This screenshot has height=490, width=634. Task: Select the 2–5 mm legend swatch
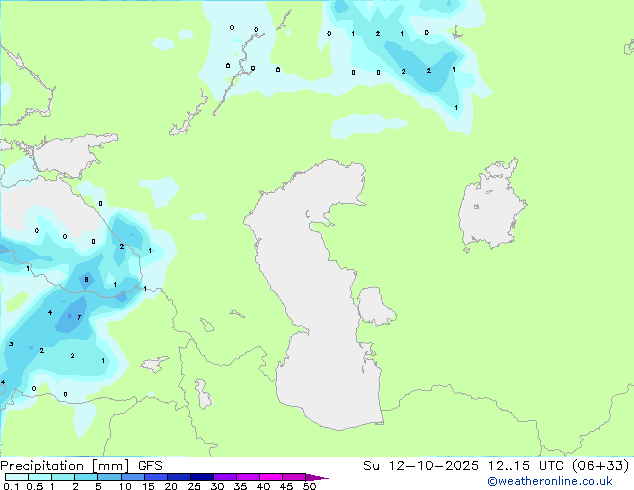[x=86, y=477]
